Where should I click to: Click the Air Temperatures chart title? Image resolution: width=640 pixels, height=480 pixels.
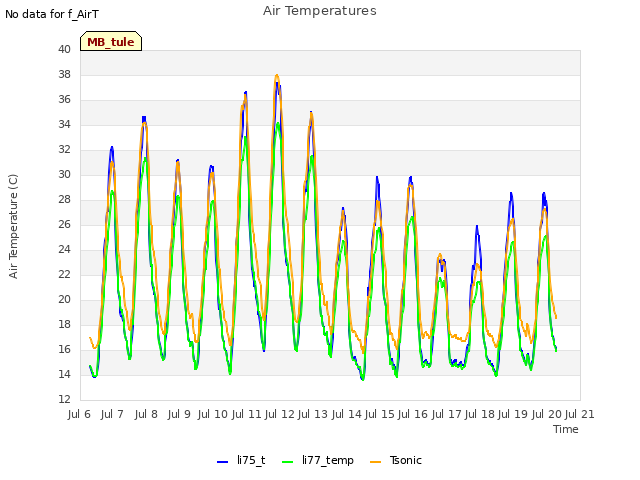pyautogui.click(x=320, y=11)
